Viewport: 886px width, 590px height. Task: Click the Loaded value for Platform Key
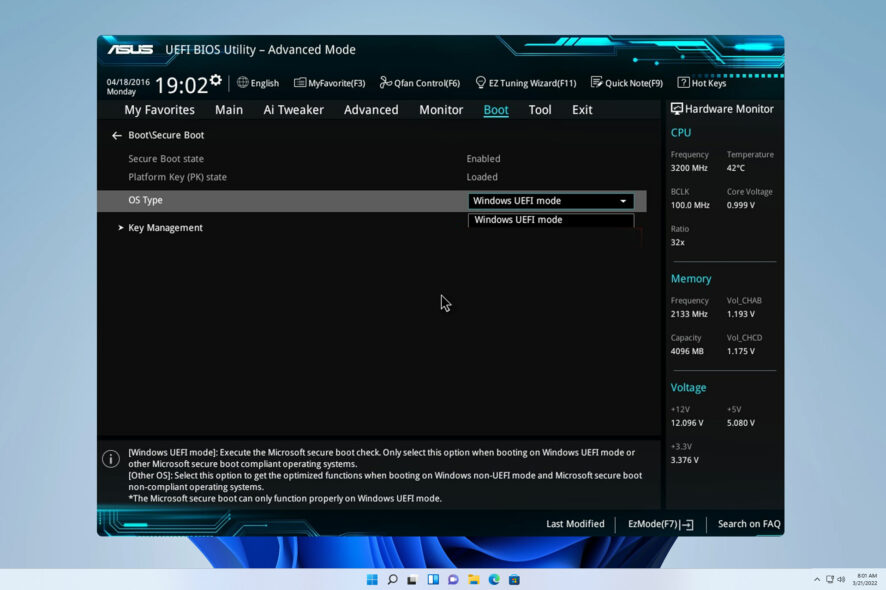(482, 177)
